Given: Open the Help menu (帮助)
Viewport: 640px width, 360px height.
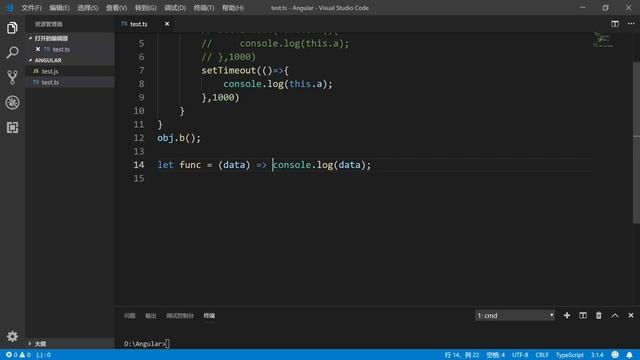Looking at the screenshot, I should [x=233, y=8].
